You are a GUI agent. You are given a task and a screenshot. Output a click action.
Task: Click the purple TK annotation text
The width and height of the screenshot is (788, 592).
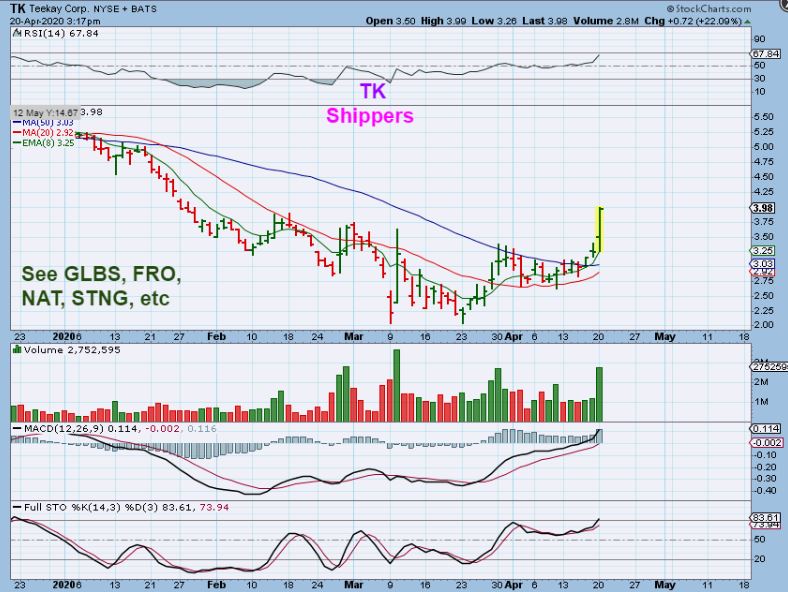pyautogui.click(x=373, y=91)
